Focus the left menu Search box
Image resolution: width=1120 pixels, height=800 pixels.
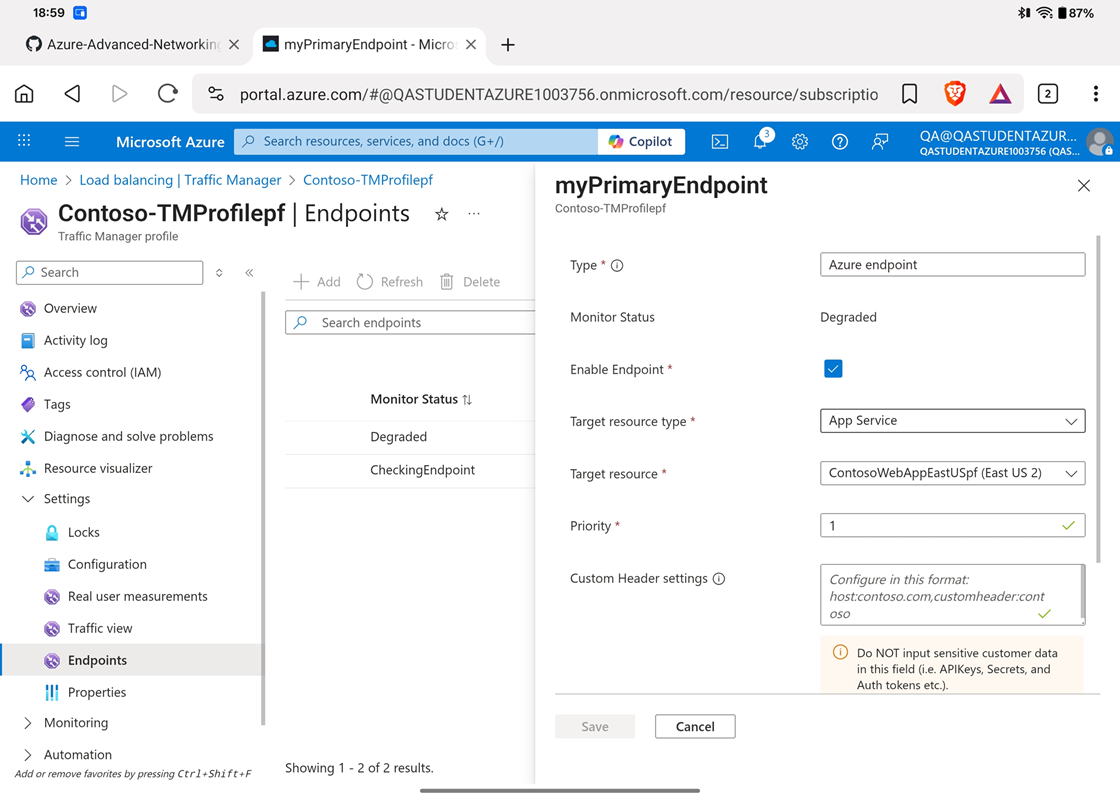pos(109,272)
